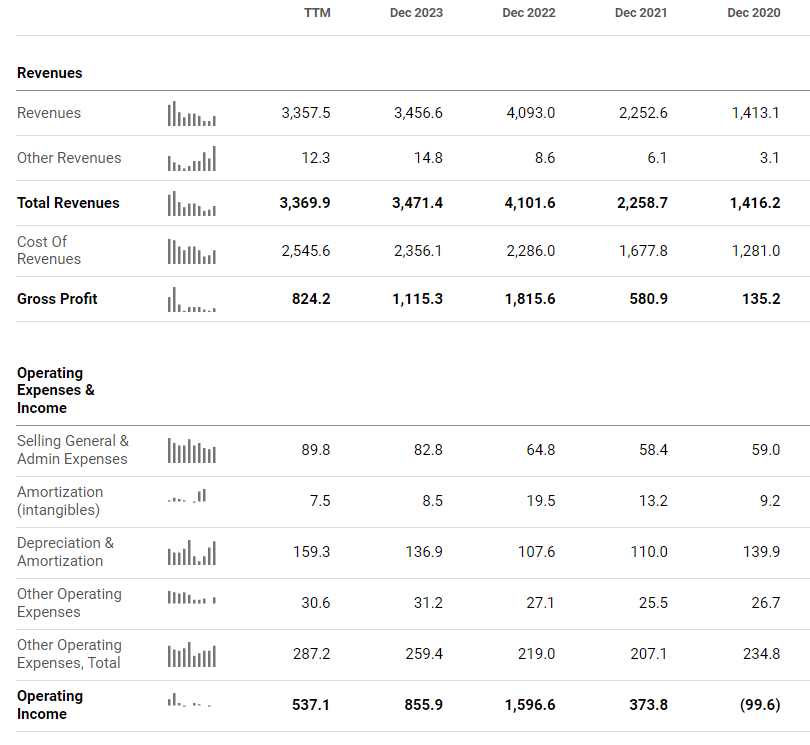
Task: Click the Dec 2022 column header
Action: pyautogui.click(x=529, y=13)
